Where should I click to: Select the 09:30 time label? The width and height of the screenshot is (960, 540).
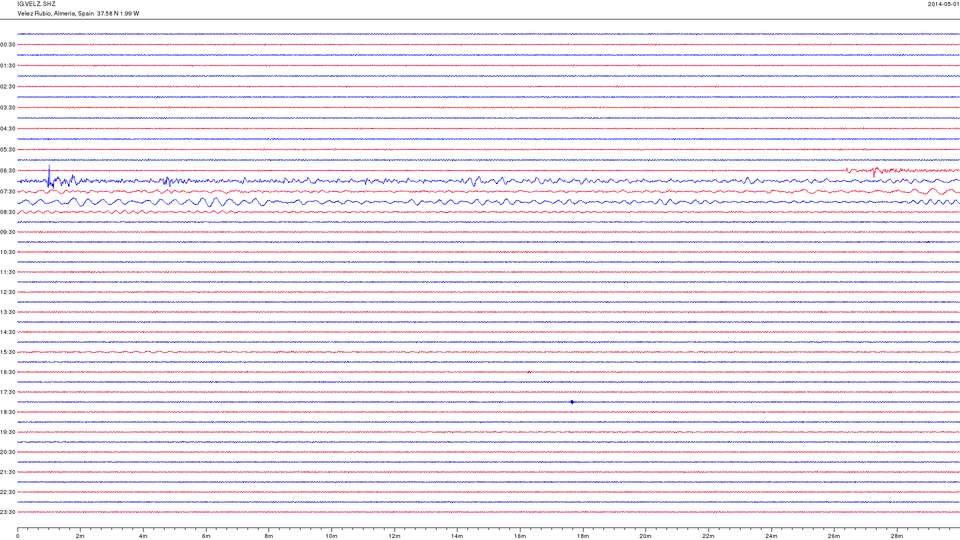(x=8, y=233)
